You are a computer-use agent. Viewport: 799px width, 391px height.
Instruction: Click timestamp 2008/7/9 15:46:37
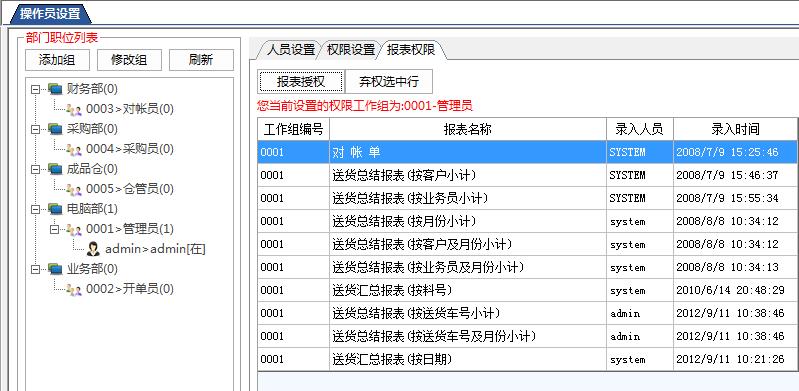point(727,175)
